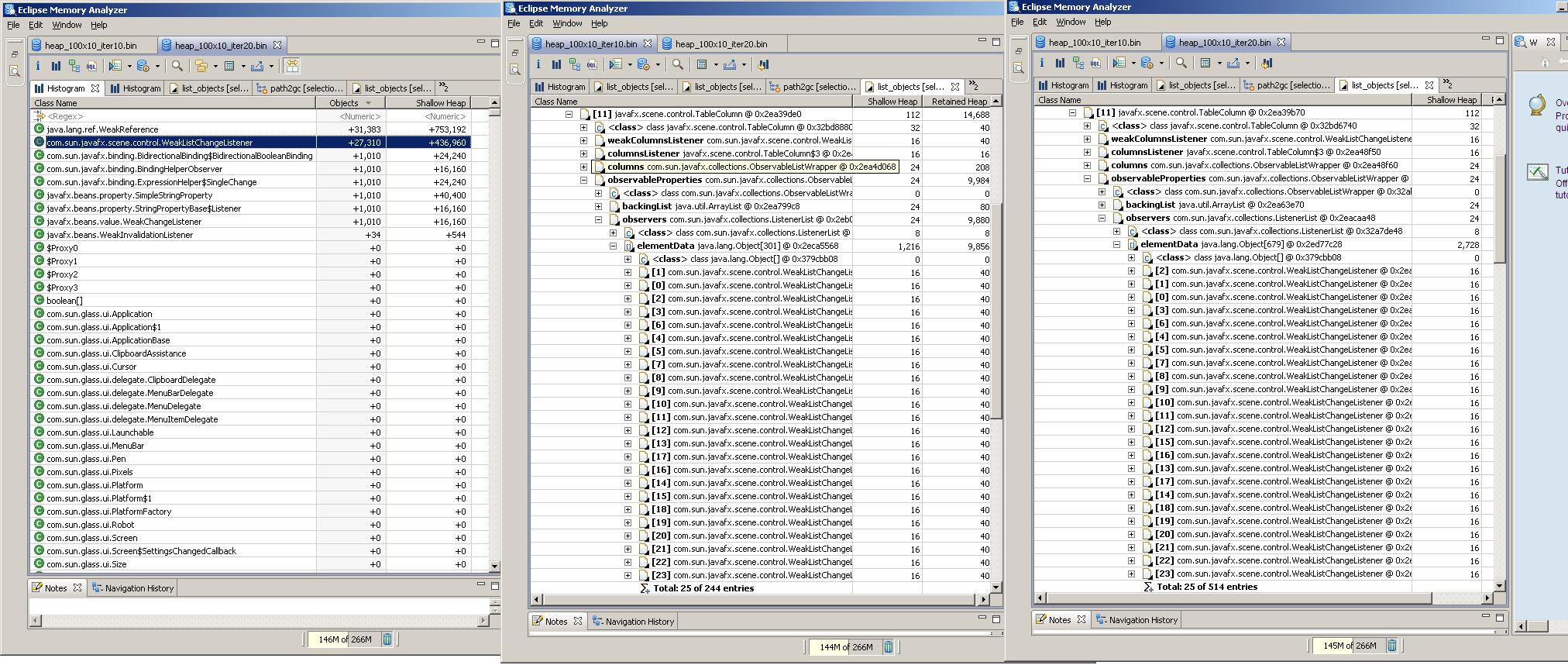Run garbage collector beside 146M of 266M
1568x665 pixels.
point(387,639)
